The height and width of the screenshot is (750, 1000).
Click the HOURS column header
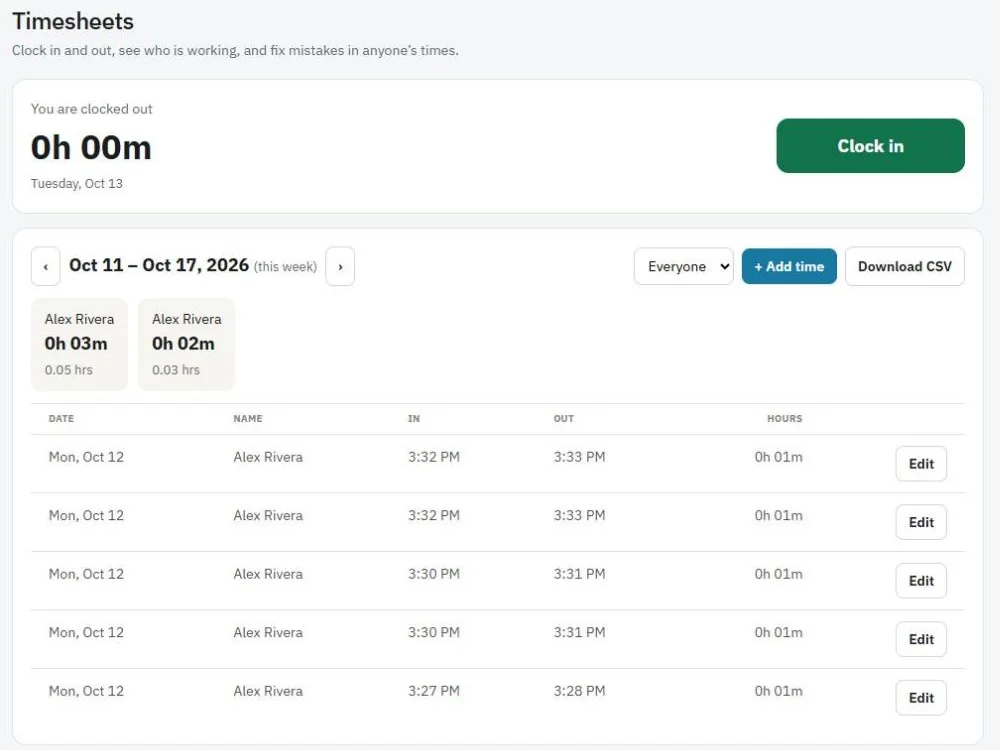pos(784,418)
